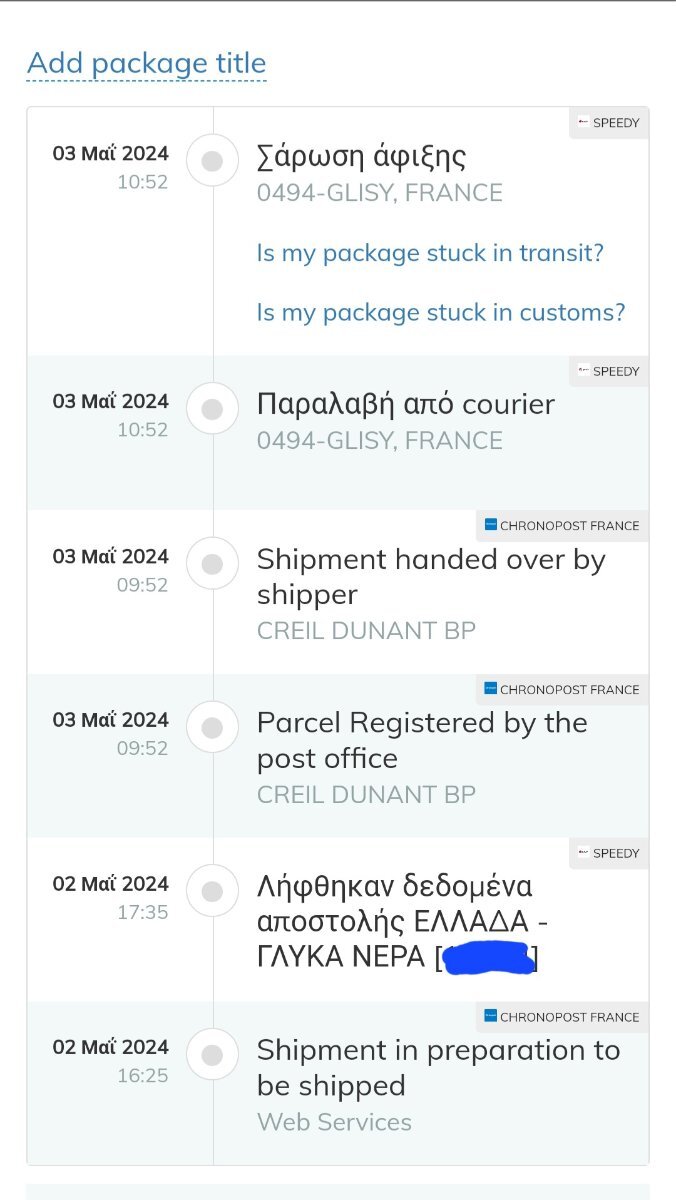Image resolution: width=676 pixels, height=1200 pixels.
Task: Open 'Is my package stuck in customs?'
Action: (441, 312)
